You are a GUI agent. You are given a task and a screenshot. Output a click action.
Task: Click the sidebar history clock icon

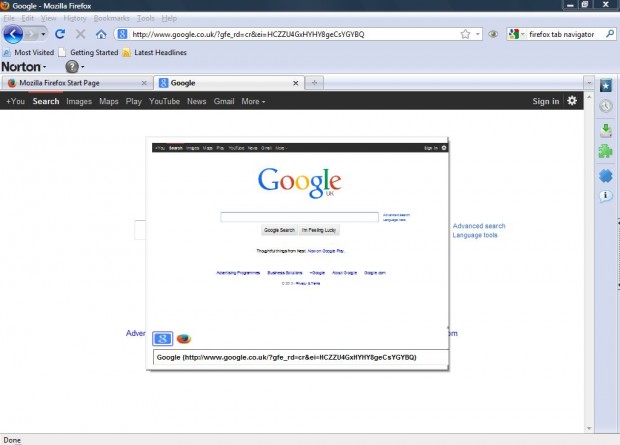[606, 106]
